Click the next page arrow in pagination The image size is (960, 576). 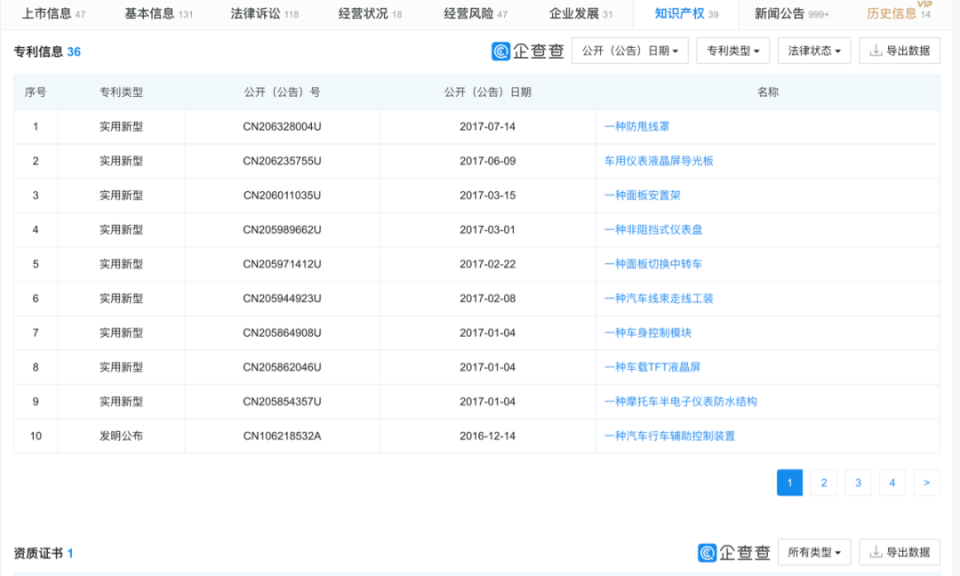pos(925,482)
